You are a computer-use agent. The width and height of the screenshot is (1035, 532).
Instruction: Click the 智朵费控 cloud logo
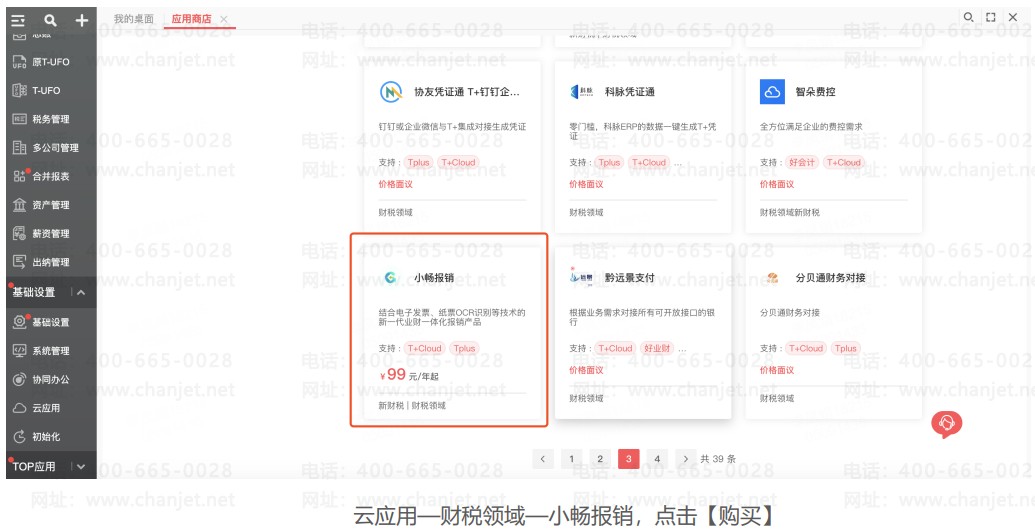(772, 92)
